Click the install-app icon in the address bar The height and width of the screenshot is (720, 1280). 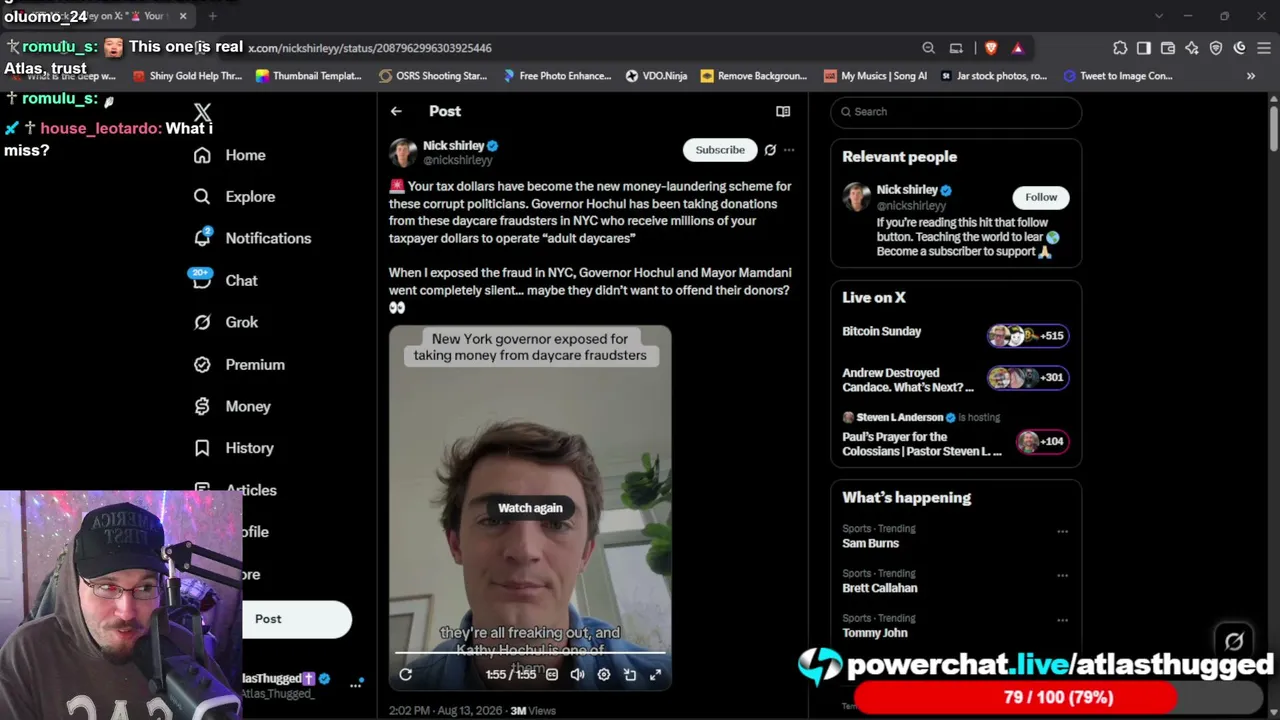(x=956, y=48)
